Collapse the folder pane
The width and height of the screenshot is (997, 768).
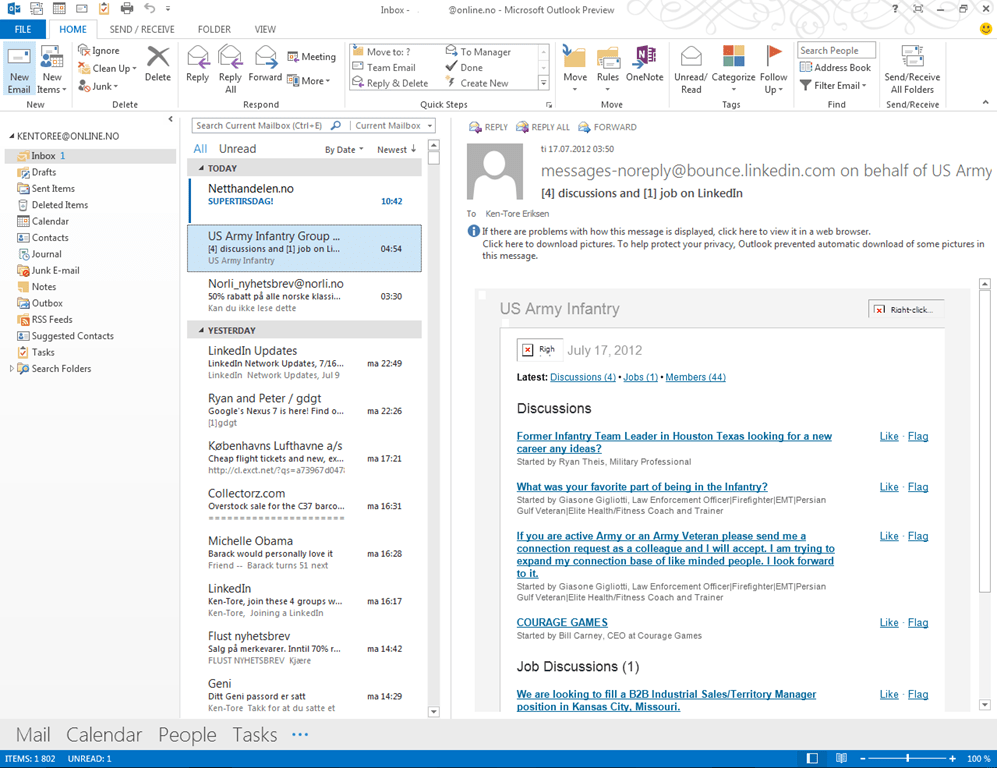pyautogui.click(x=170, y=119)
